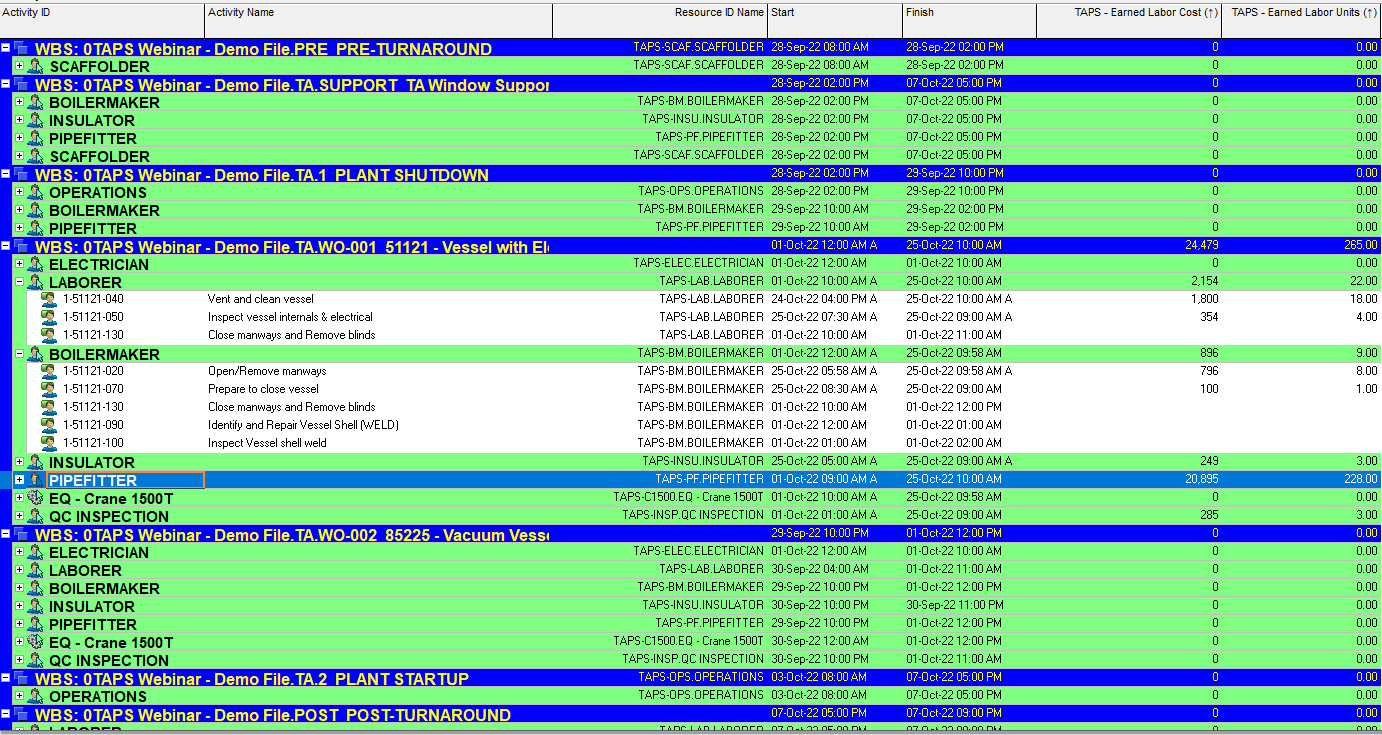Click the assignment icon for activity 1-51121-040
The image size is (1382, 735).
coord(49,299)
